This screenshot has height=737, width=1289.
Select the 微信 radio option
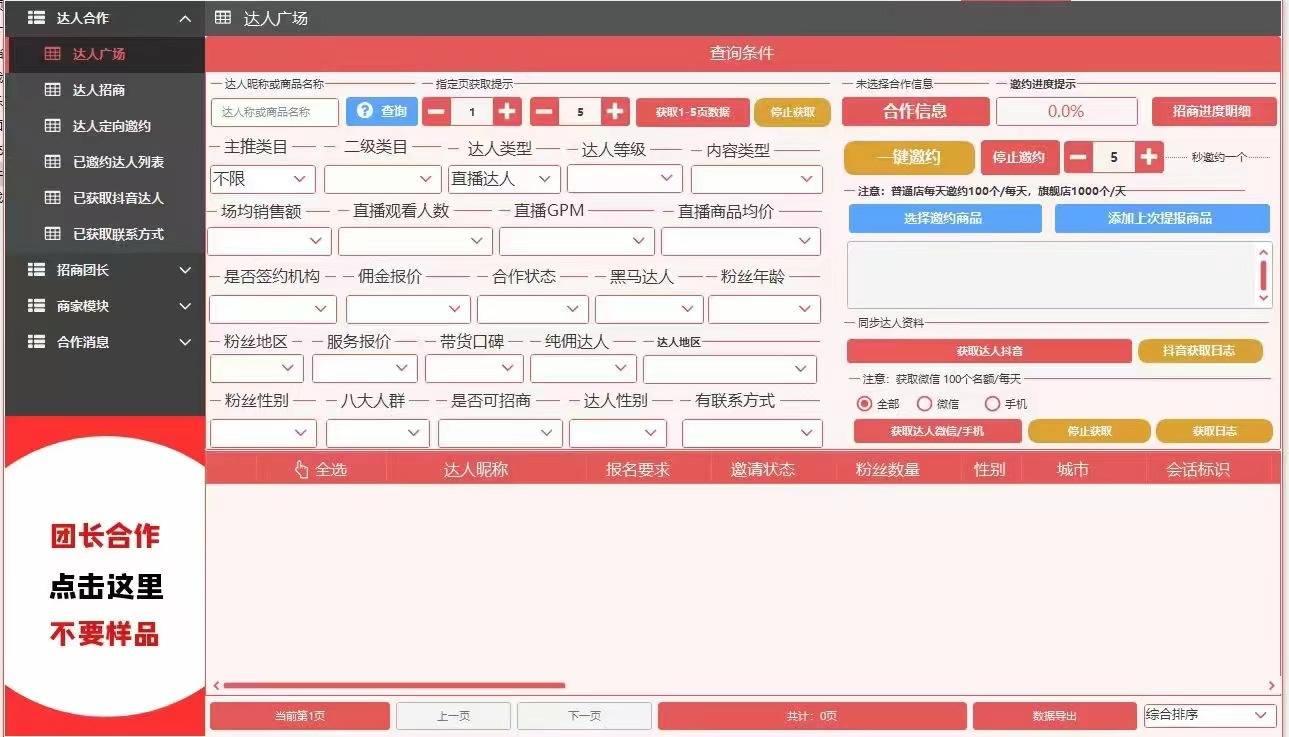click(x=924, y=404)
